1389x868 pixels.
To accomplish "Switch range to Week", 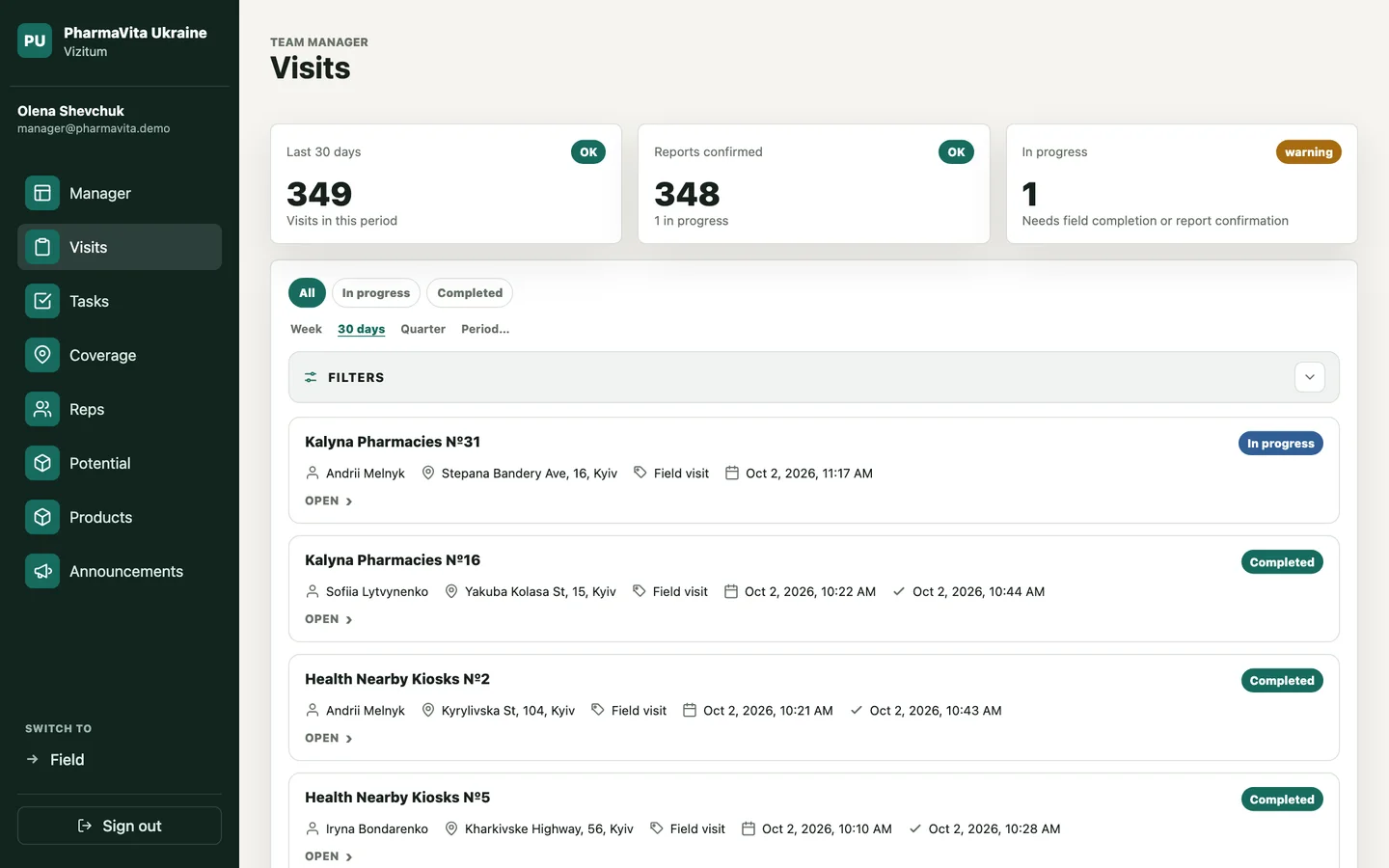I will 306,329.
